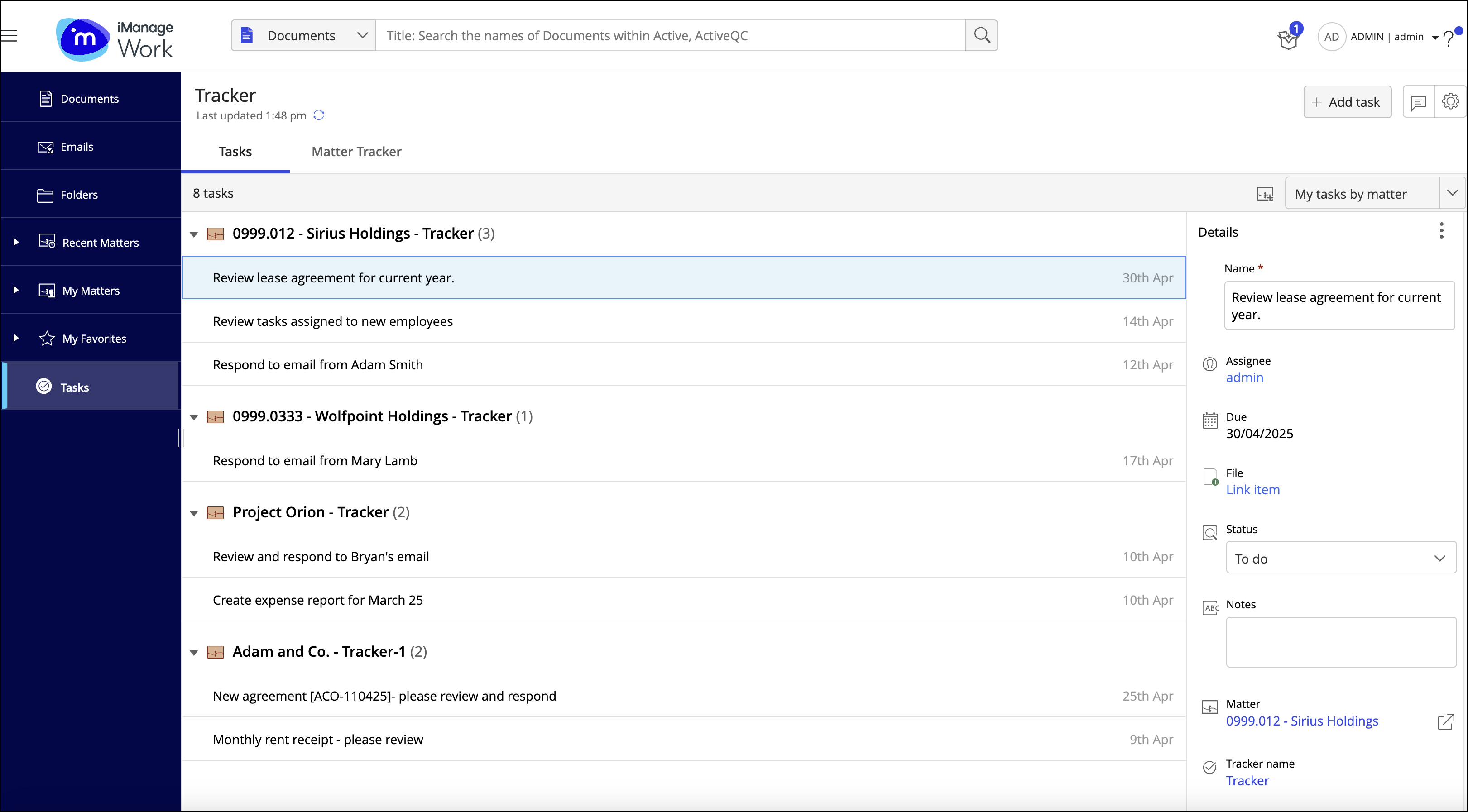
Task: Open Tracker settings gear icon
Action: click(x=1450, y=102)
